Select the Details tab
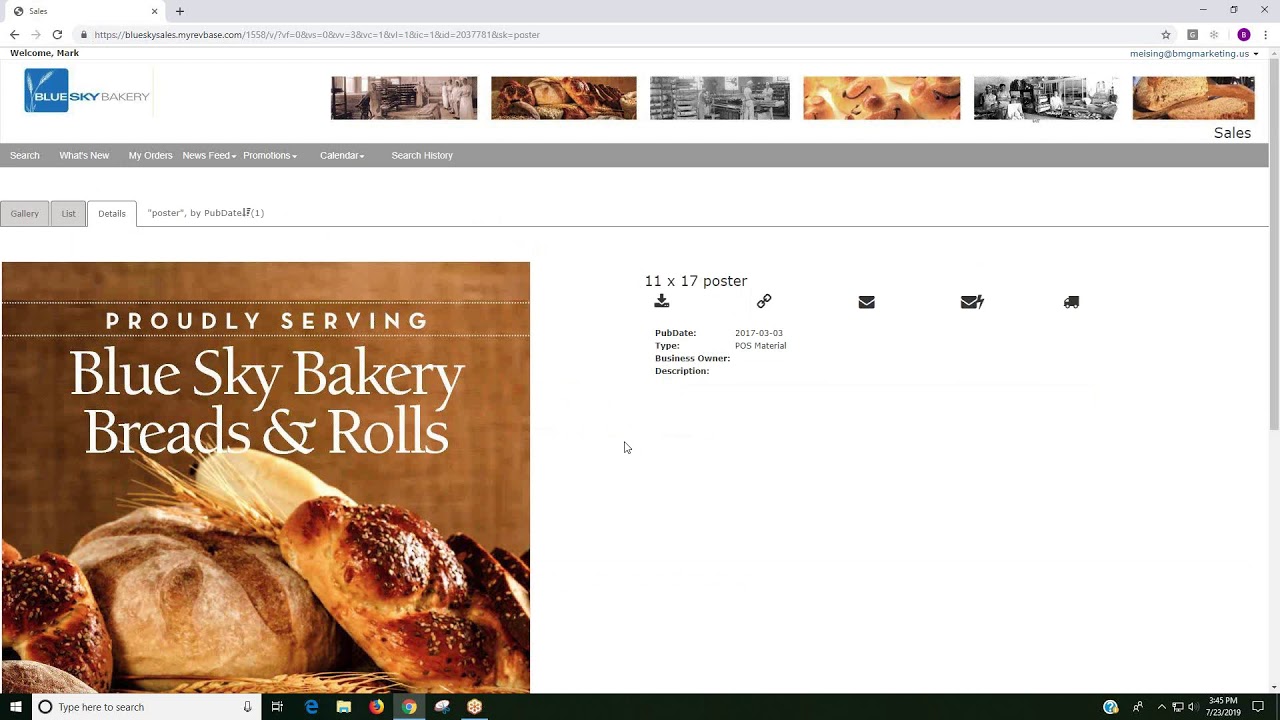Viewport: 1280px width, 720px height. (x=112, y=213)
